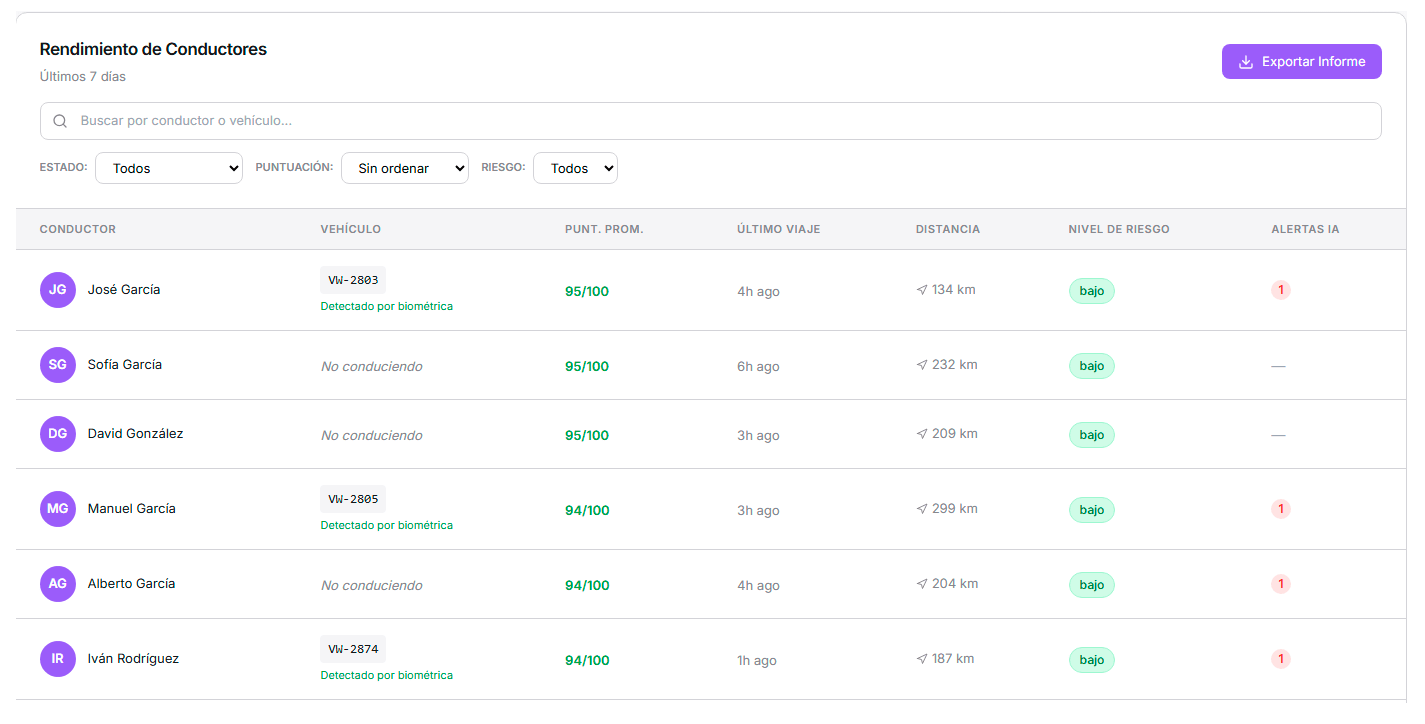Select vehicle tag VW-2803
Viewport: 1425px width, 724px height.
[x=353, y=280]
